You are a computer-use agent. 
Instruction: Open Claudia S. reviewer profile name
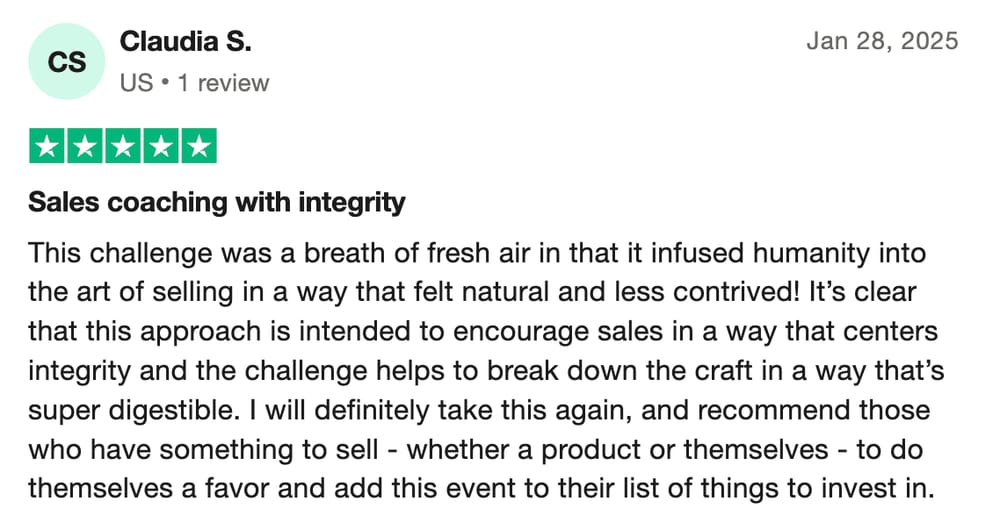click(186, 41)
